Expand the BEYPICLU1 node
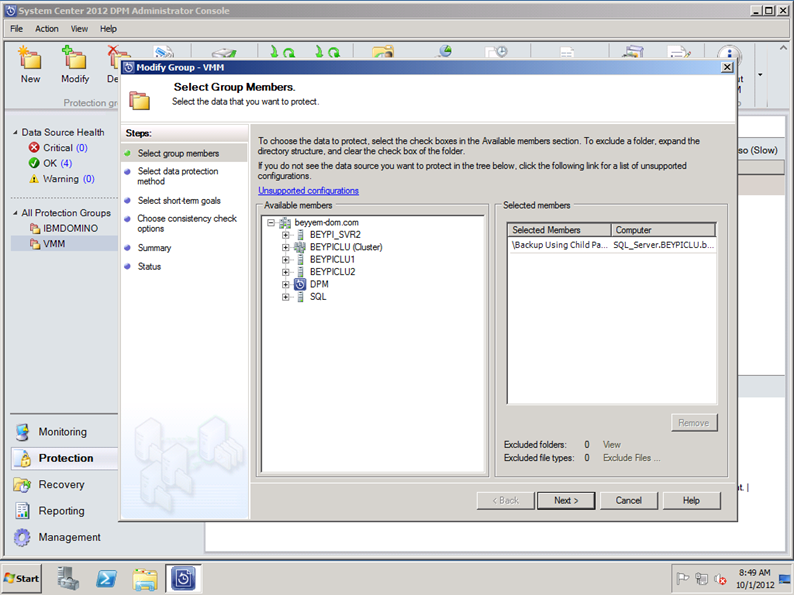The height and width of the screenshot is (595, 794). [286, 260]
